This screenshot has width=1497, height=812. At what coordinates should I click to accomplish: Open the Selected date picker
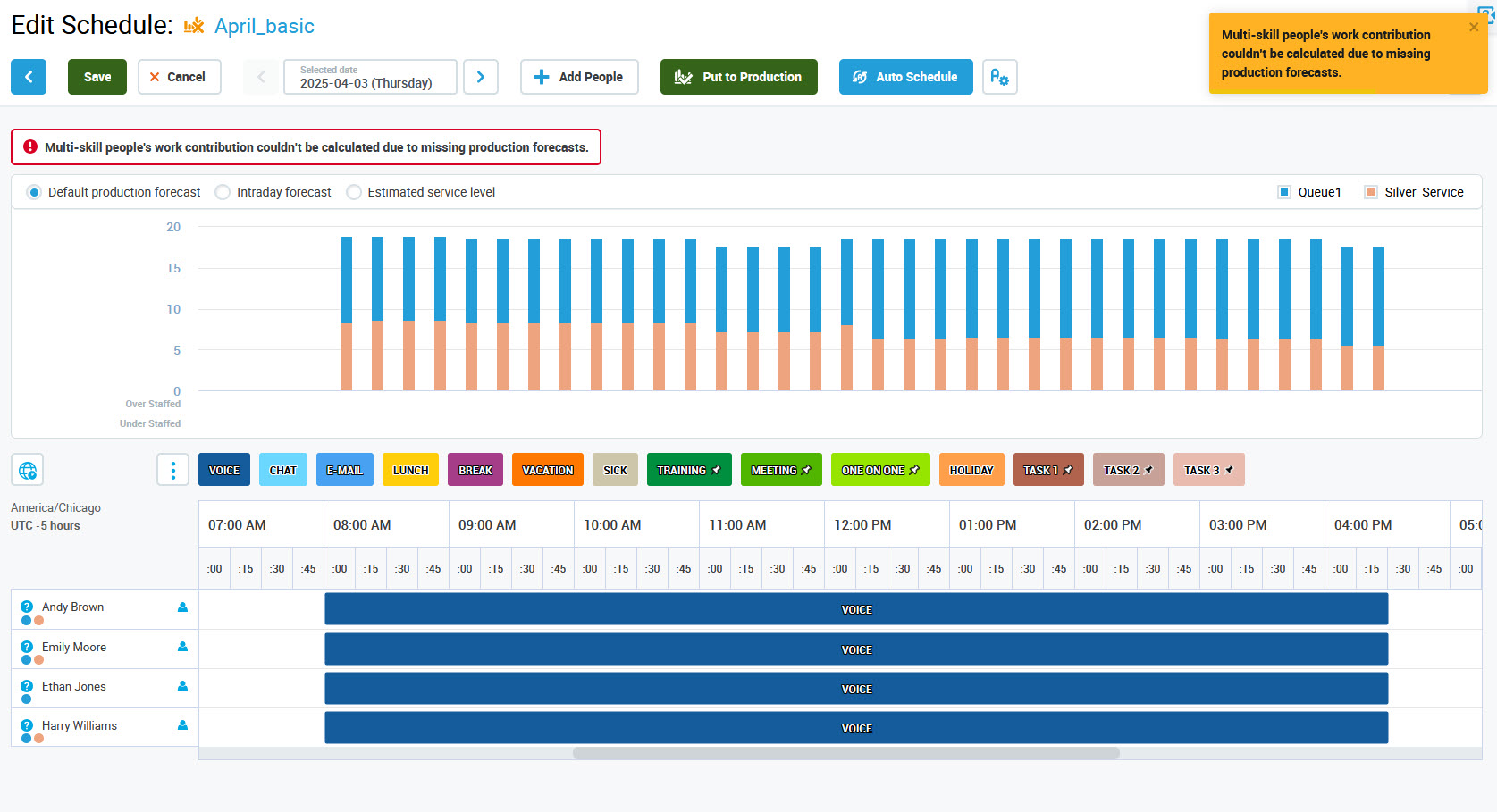pyautogui.click(x=370, y=77)
